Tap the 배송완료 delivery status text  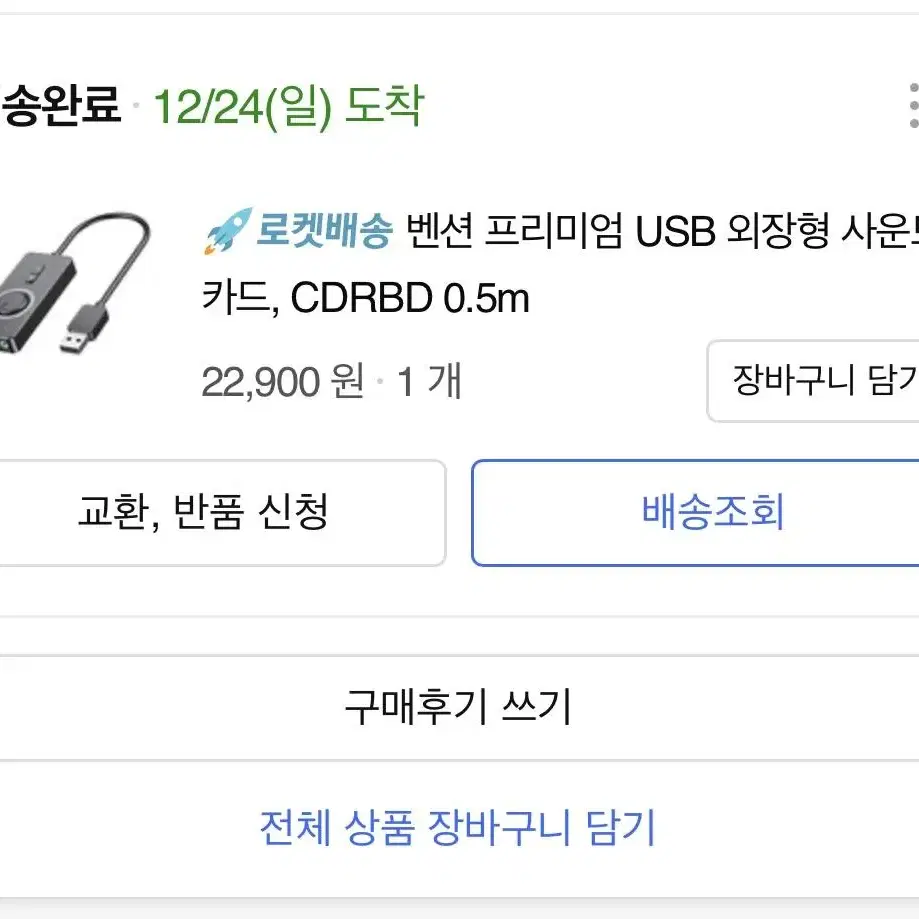(x=60, y=105)
